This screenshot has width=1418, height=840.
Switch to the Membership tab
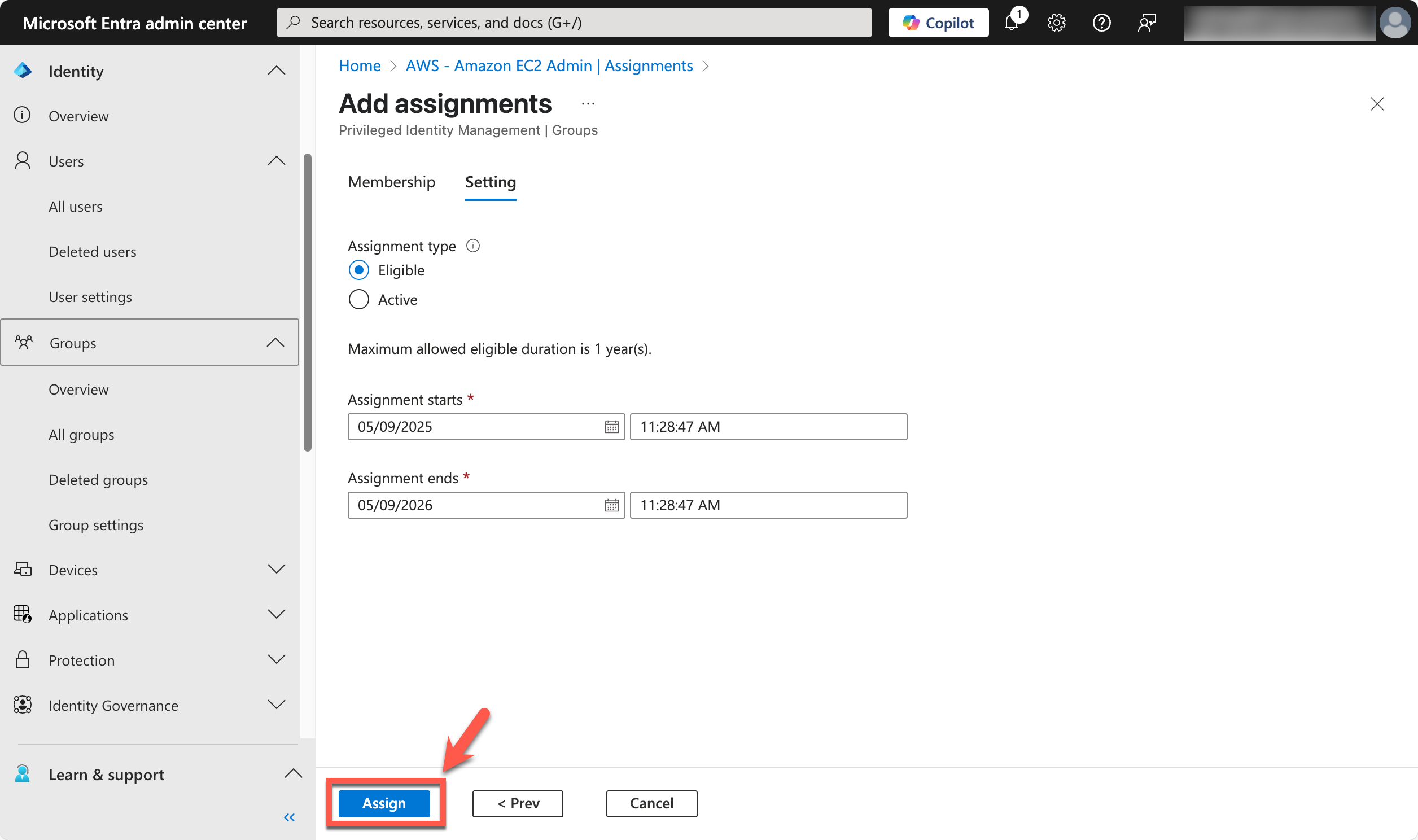[391, 182]
